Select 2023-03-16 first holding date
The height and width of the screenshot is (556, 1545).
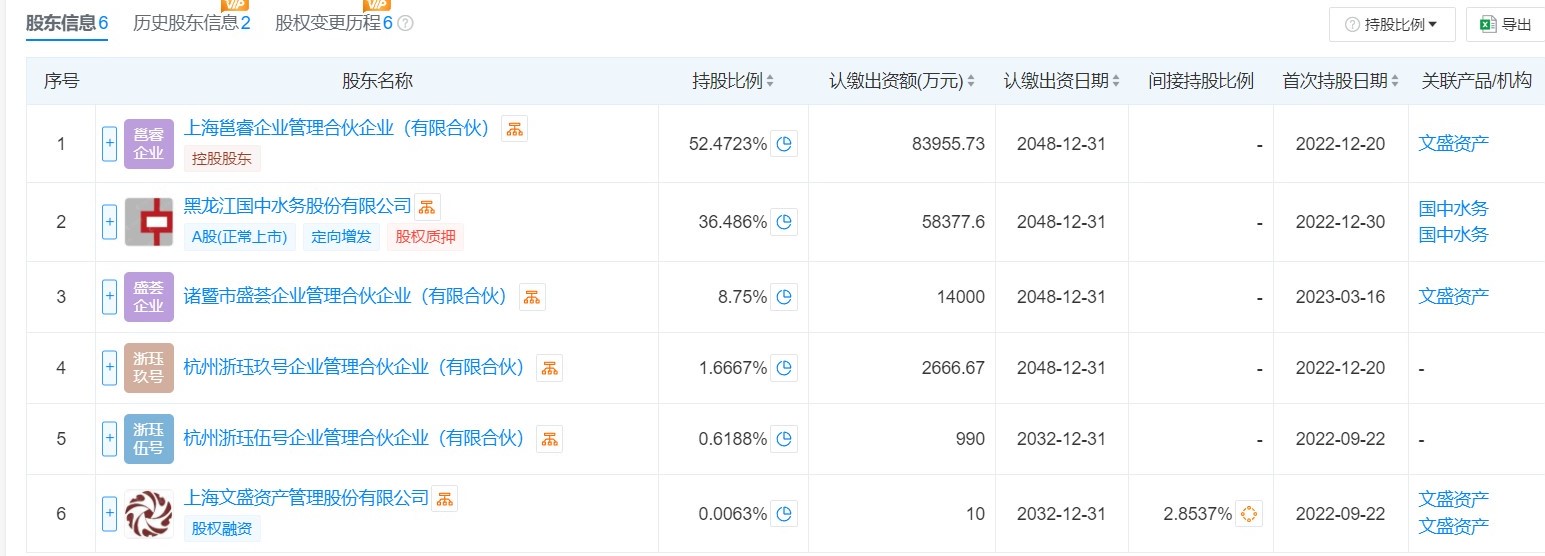pyautogui.click(x=1340, y=297)
